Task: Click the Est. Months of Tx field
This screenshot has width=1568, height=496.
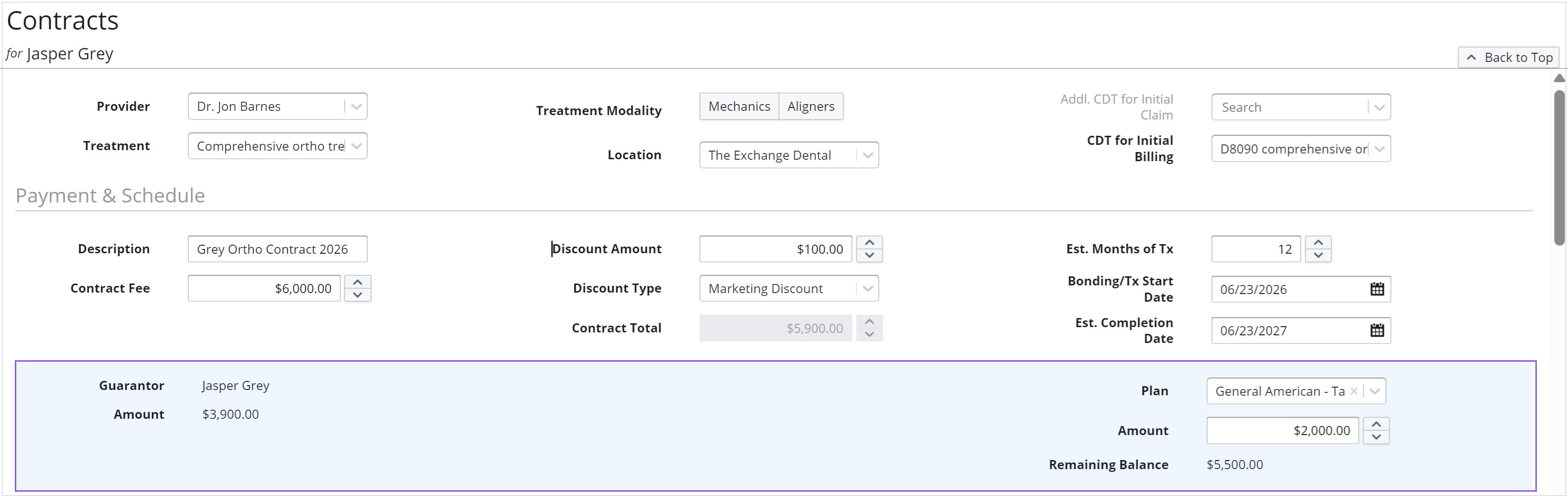Action: [x=1256, y=249]
